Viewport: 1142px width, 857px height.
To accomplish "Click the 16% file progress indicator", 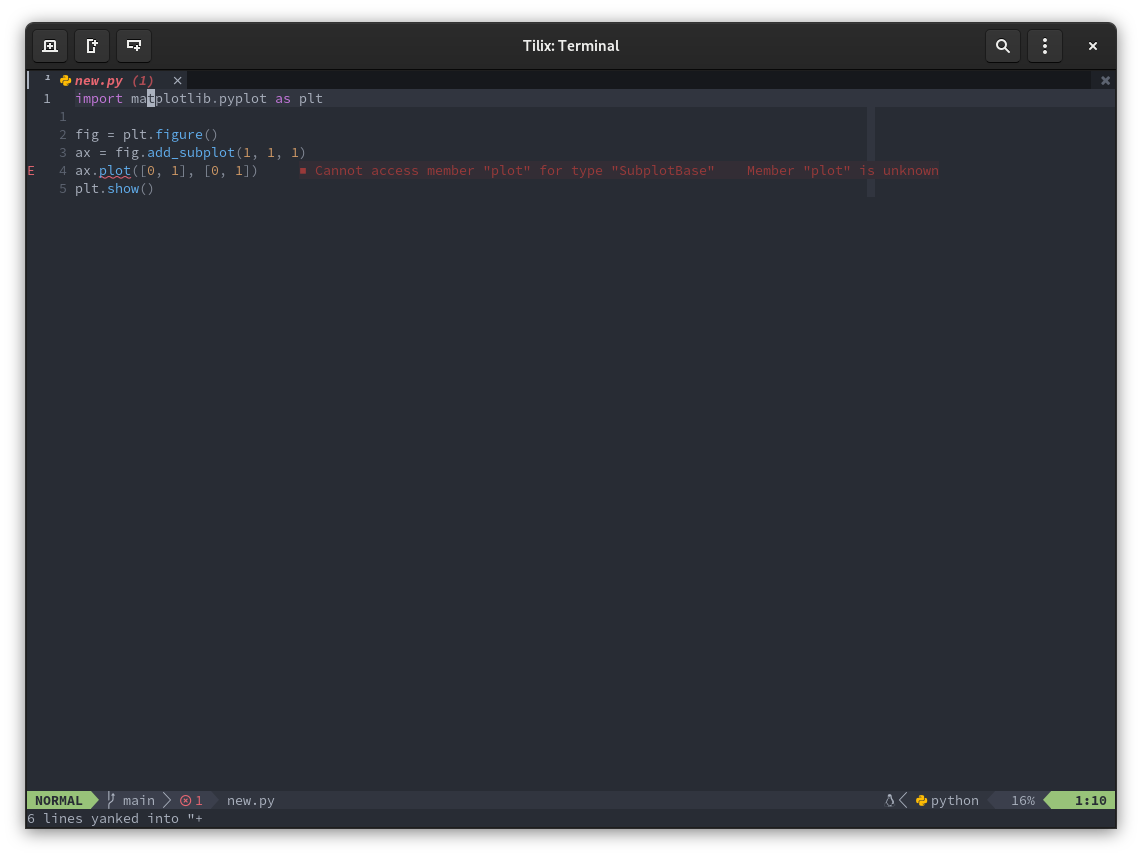I will pyautogui.click(x=1023, y=800).
